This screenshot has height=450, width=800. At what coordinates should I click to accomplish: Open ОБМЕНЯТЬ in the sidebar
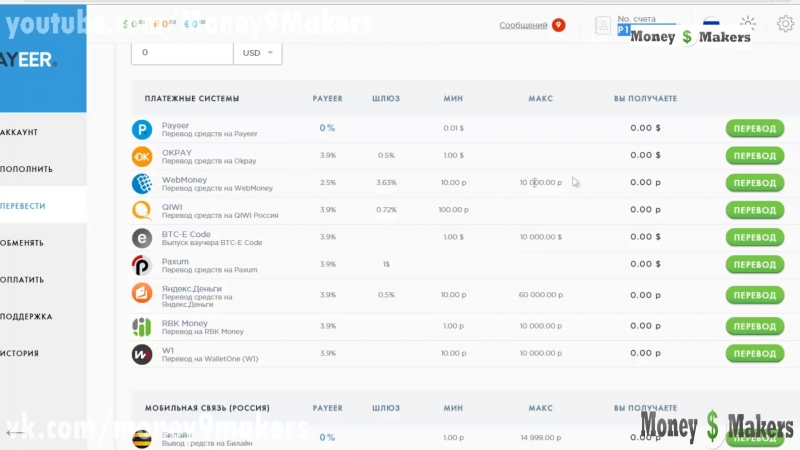(x=22, y=243)
